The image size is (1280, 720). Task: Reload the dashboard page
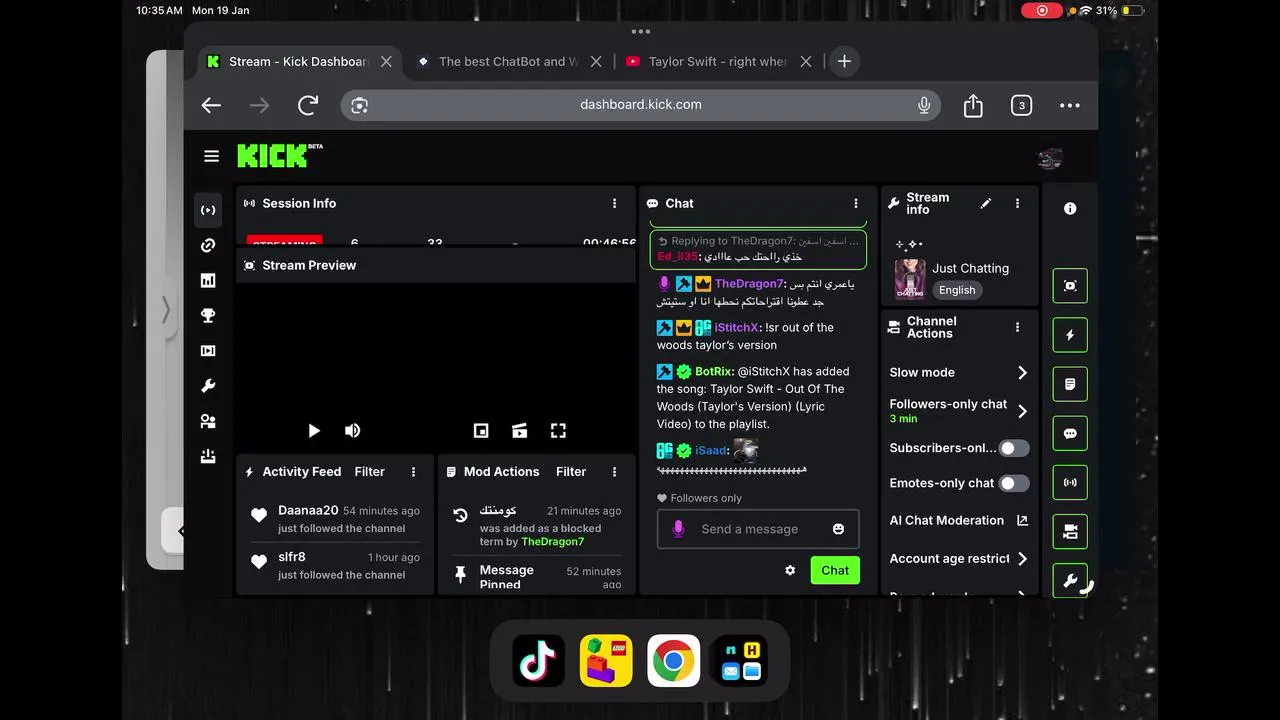click(x=308, y=105)
